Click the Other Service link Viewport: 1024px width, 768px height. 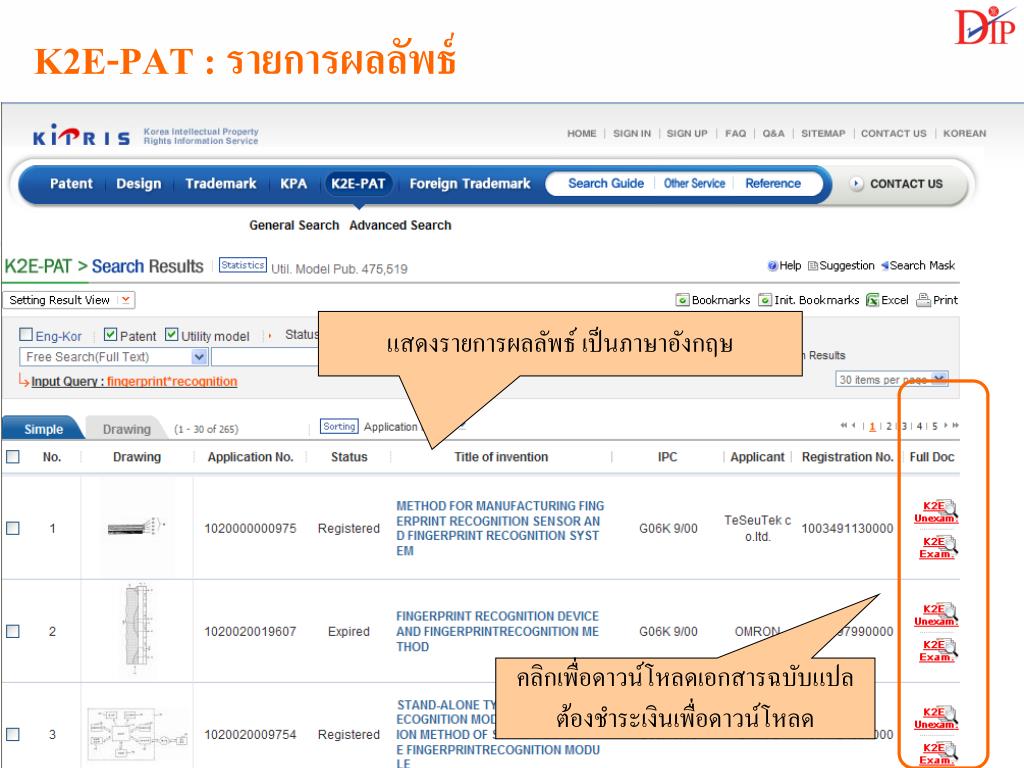click(x=694, y=184)
